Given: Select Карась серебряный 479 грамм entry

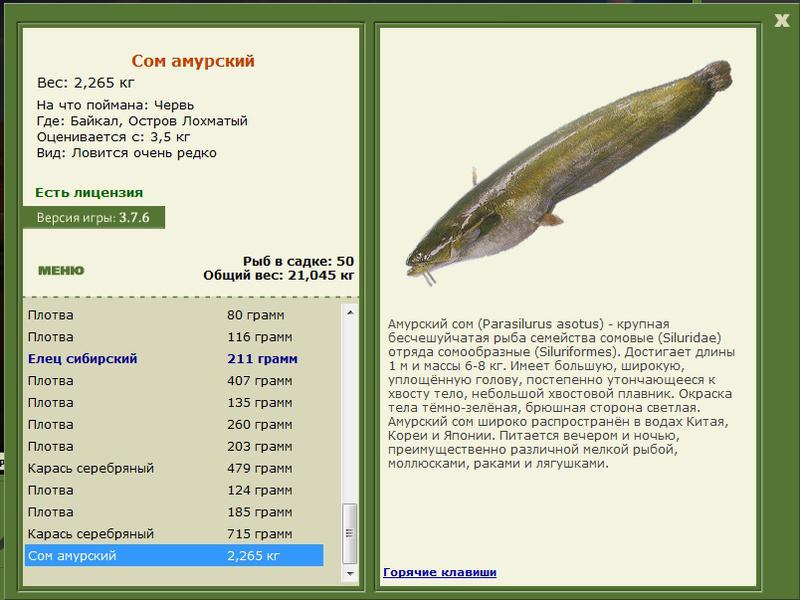Looking at the screenshot, I should 174,468.
